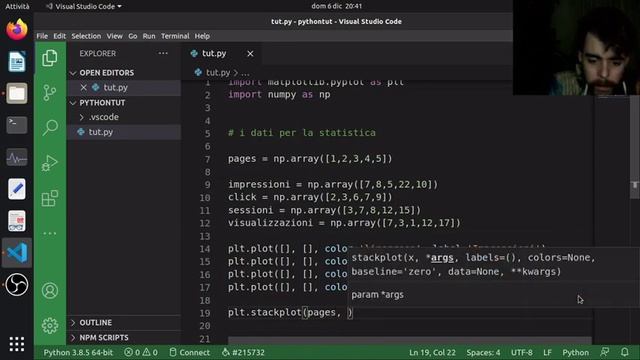Open the Search view icon
640x360 pixels.
click(50, 127)
